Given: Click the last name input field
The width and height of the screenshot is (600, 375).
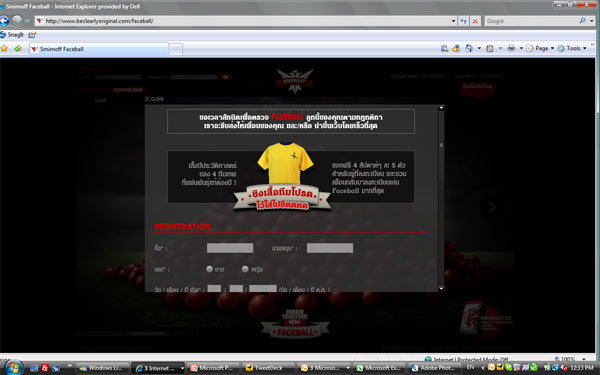Looking at the screenshot, I should [330, 248].
